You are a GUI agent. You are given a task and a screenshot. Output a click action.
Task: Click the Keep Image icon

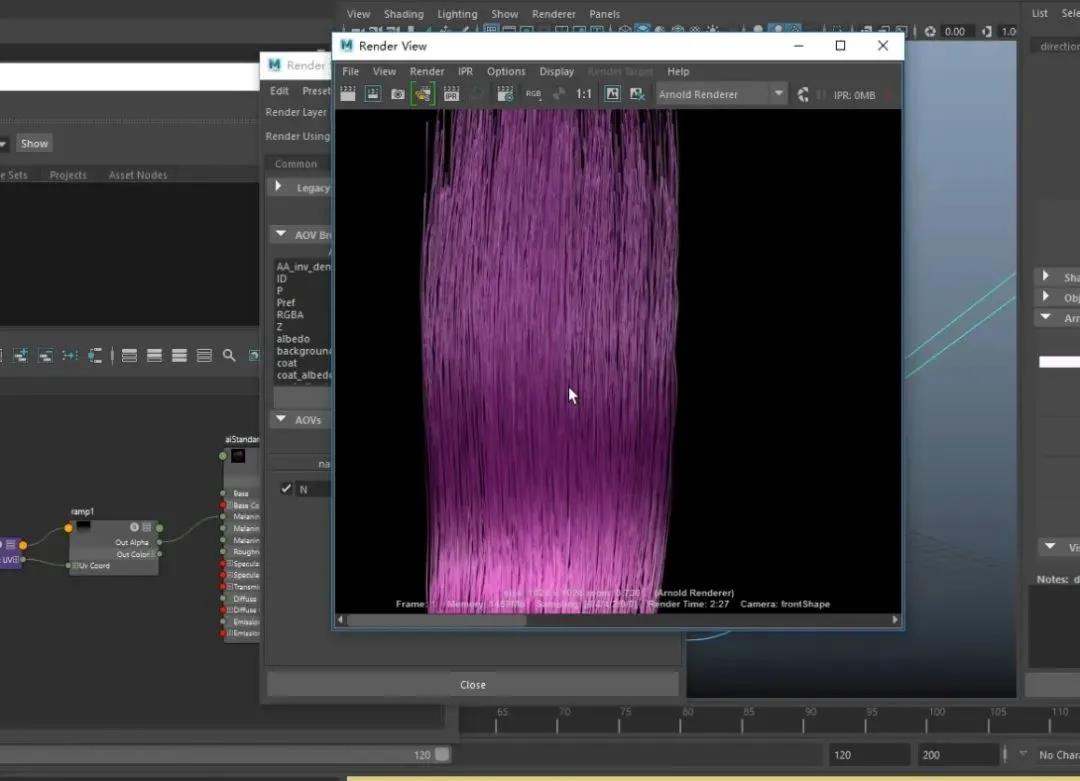[x=612, y=94]
